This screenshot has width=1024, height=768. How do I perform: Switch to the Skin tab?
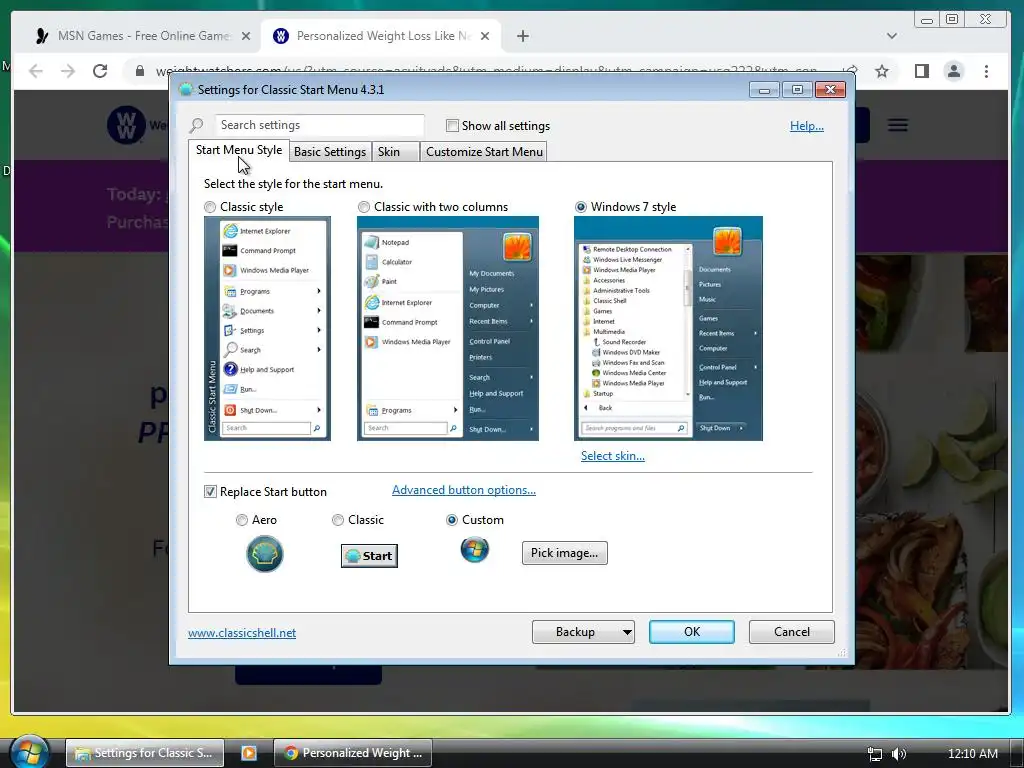(396, 152)
